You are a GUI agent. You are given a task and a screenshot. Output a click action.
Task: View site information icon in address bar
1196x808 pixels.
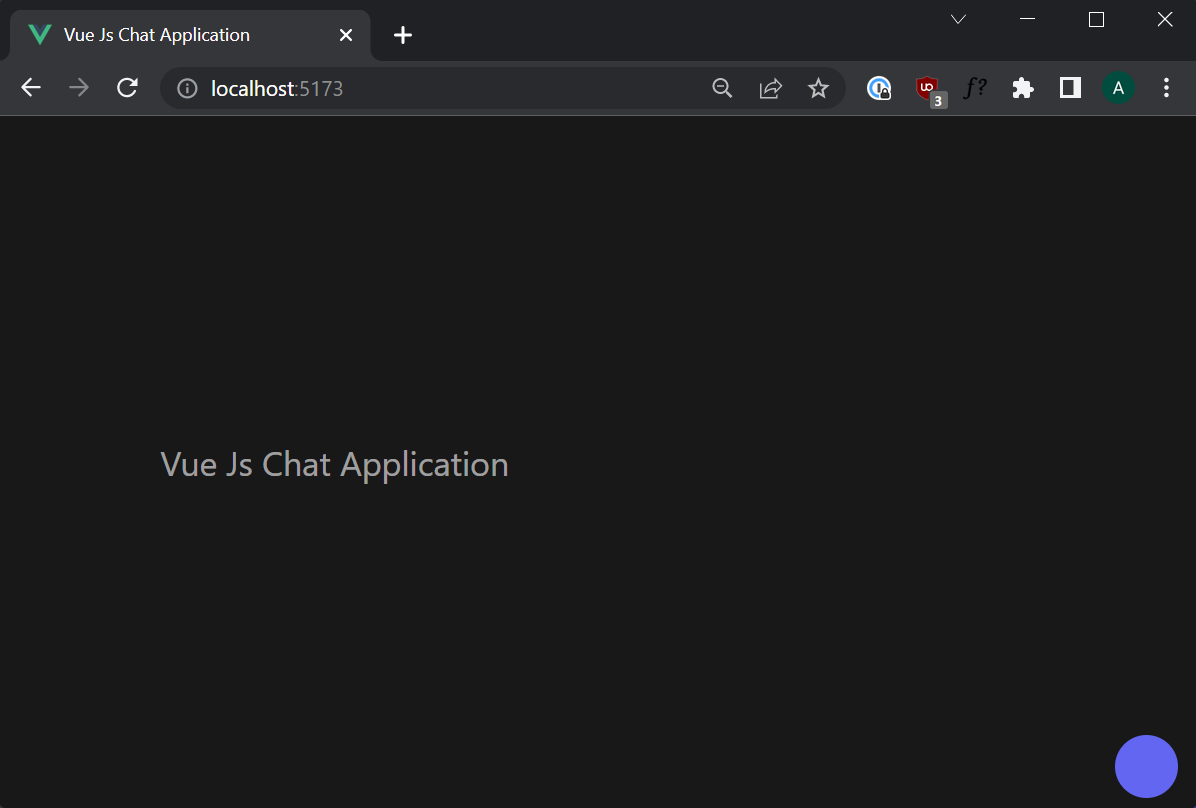pyautogui.click(x=187, y=89)
